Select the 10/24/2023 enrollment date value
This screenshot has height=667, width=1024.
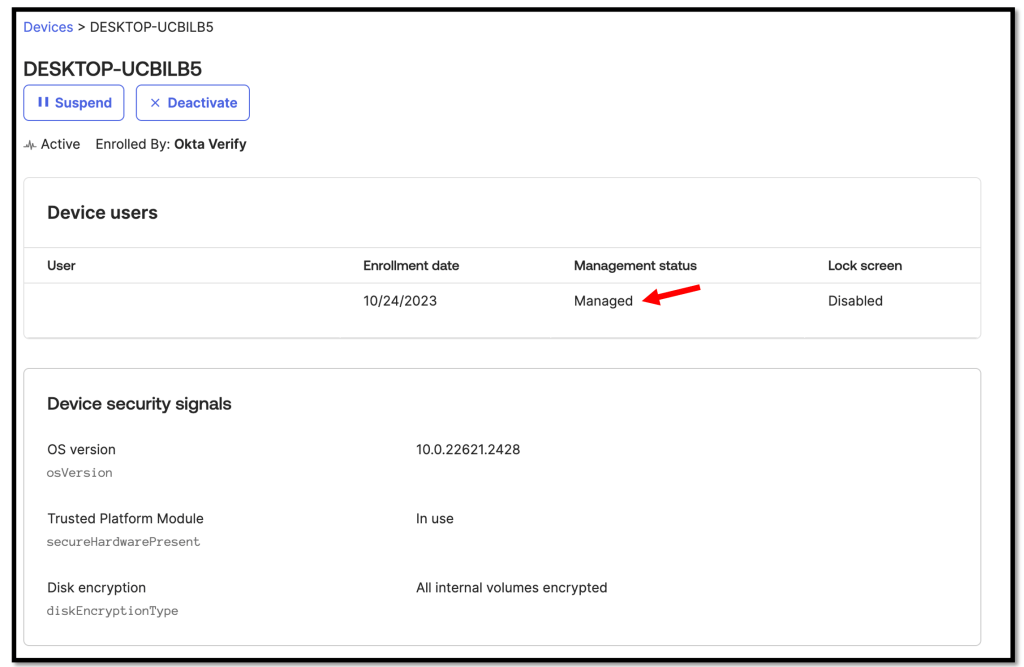tap(400, 301)
